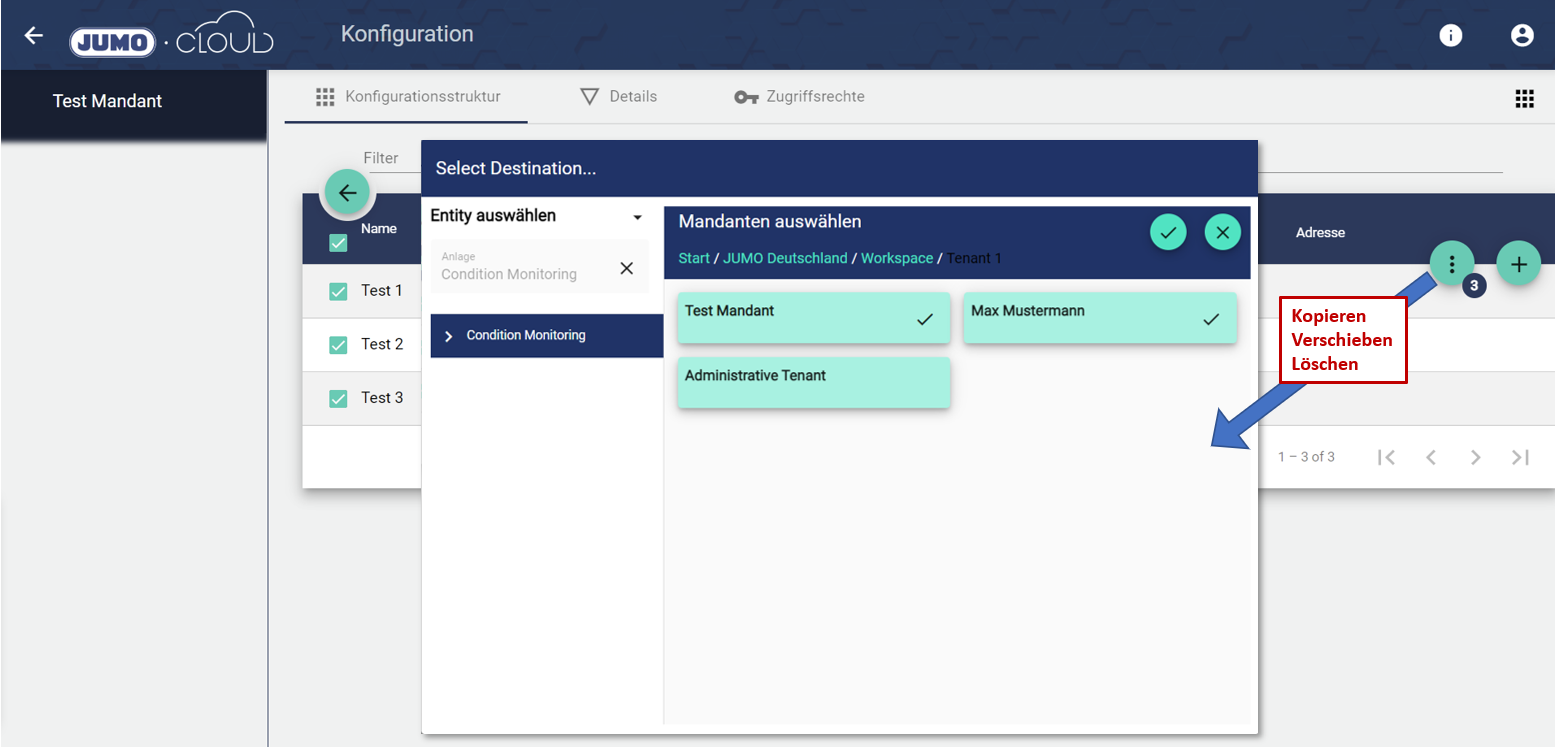Switch to the Zugriffsrechte tab
This screenshot has width=1555, height=747.
coord(799,97)
